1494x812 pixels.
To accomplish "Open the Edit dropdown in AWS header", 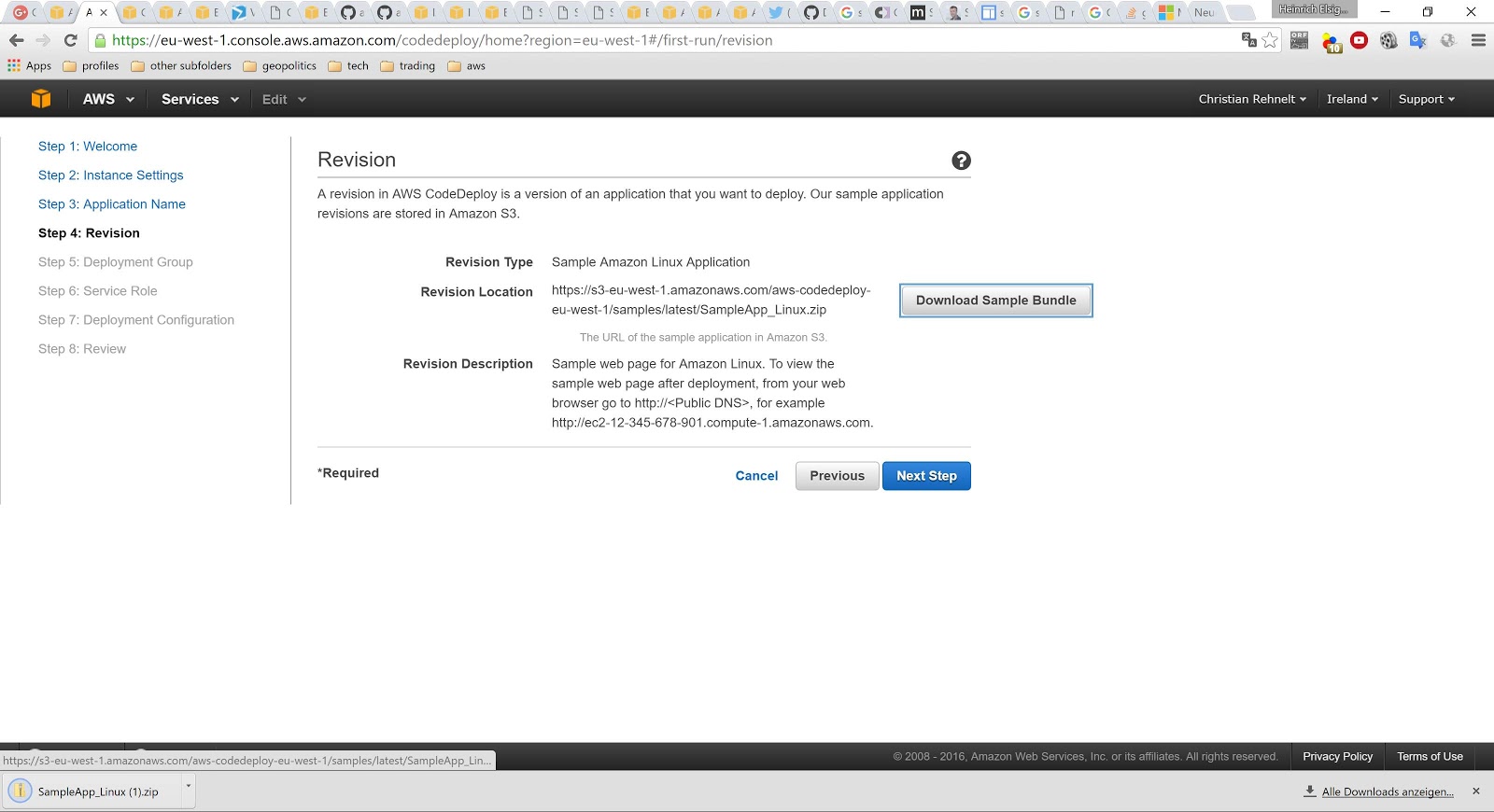I will [284, 99].
